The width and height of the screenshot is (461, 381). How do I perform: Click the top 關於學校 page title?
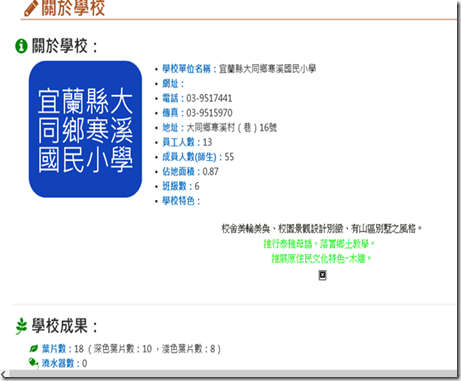point(73,8)
